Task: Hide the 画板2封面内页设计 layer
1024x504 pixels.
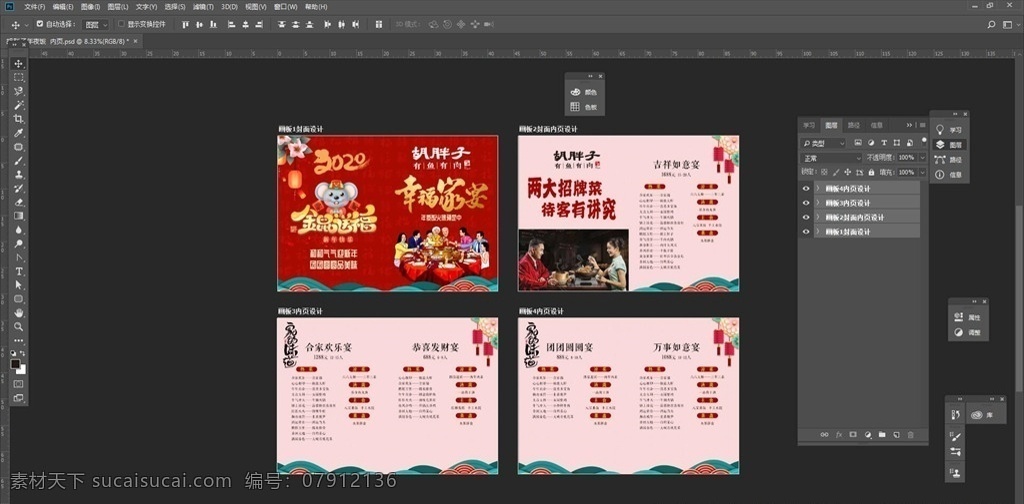Action: click(x=806, y=217)
